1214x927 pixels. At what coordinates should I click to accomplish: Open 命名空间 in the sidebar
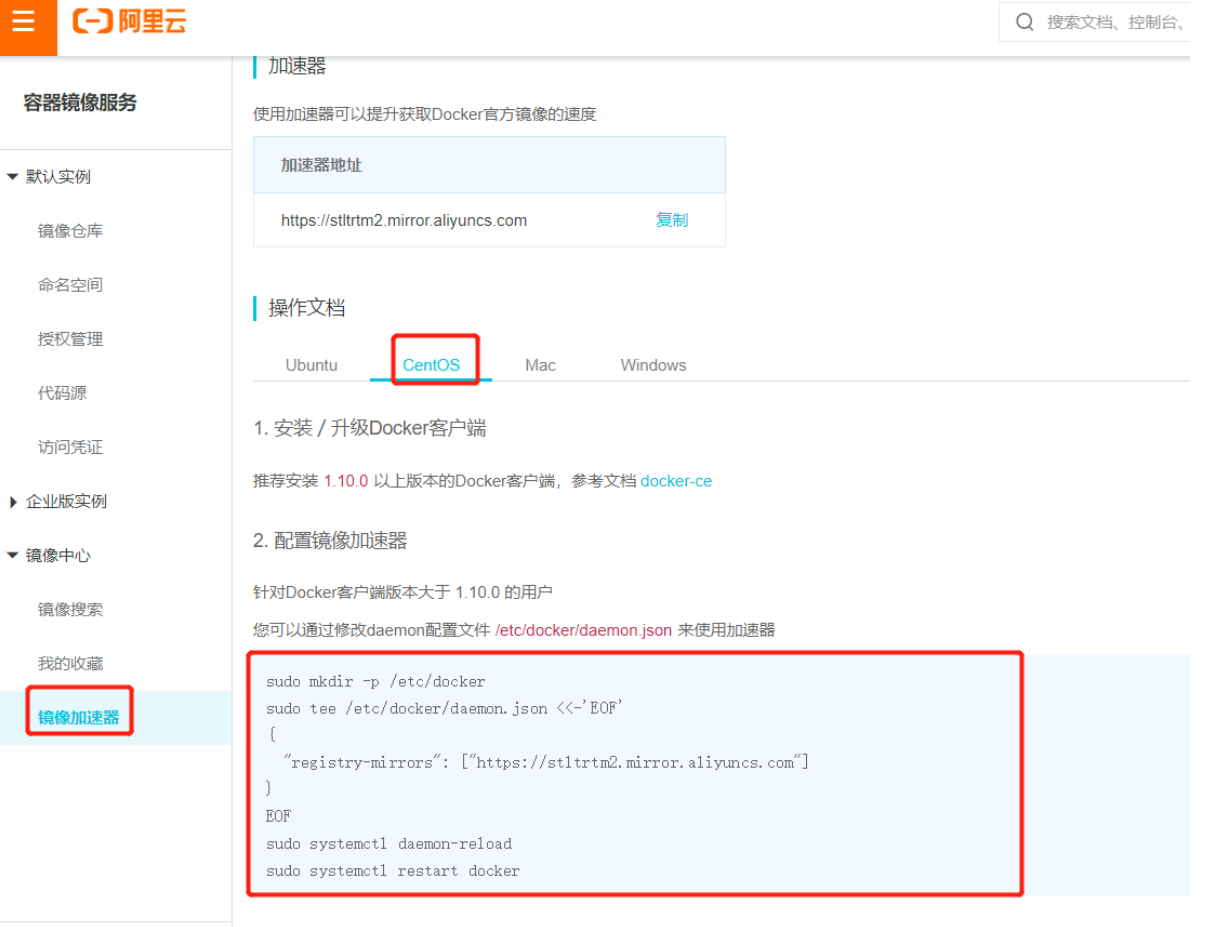[70, 285]
